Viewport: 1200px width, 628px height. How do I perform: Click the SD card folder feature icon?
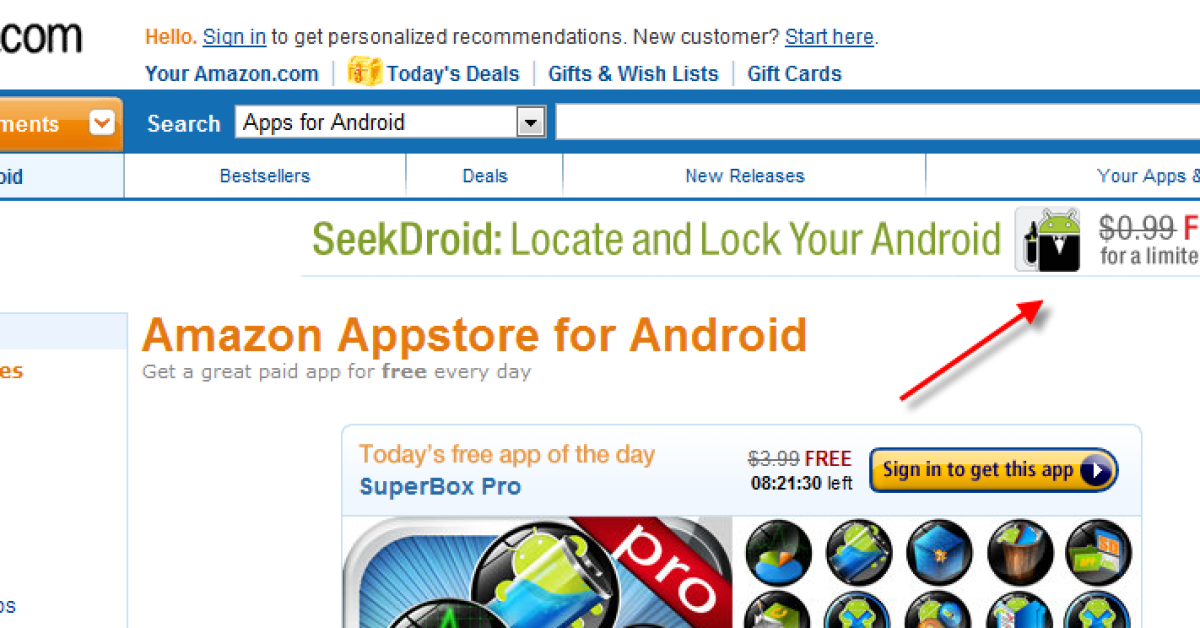pos(1098,553)
